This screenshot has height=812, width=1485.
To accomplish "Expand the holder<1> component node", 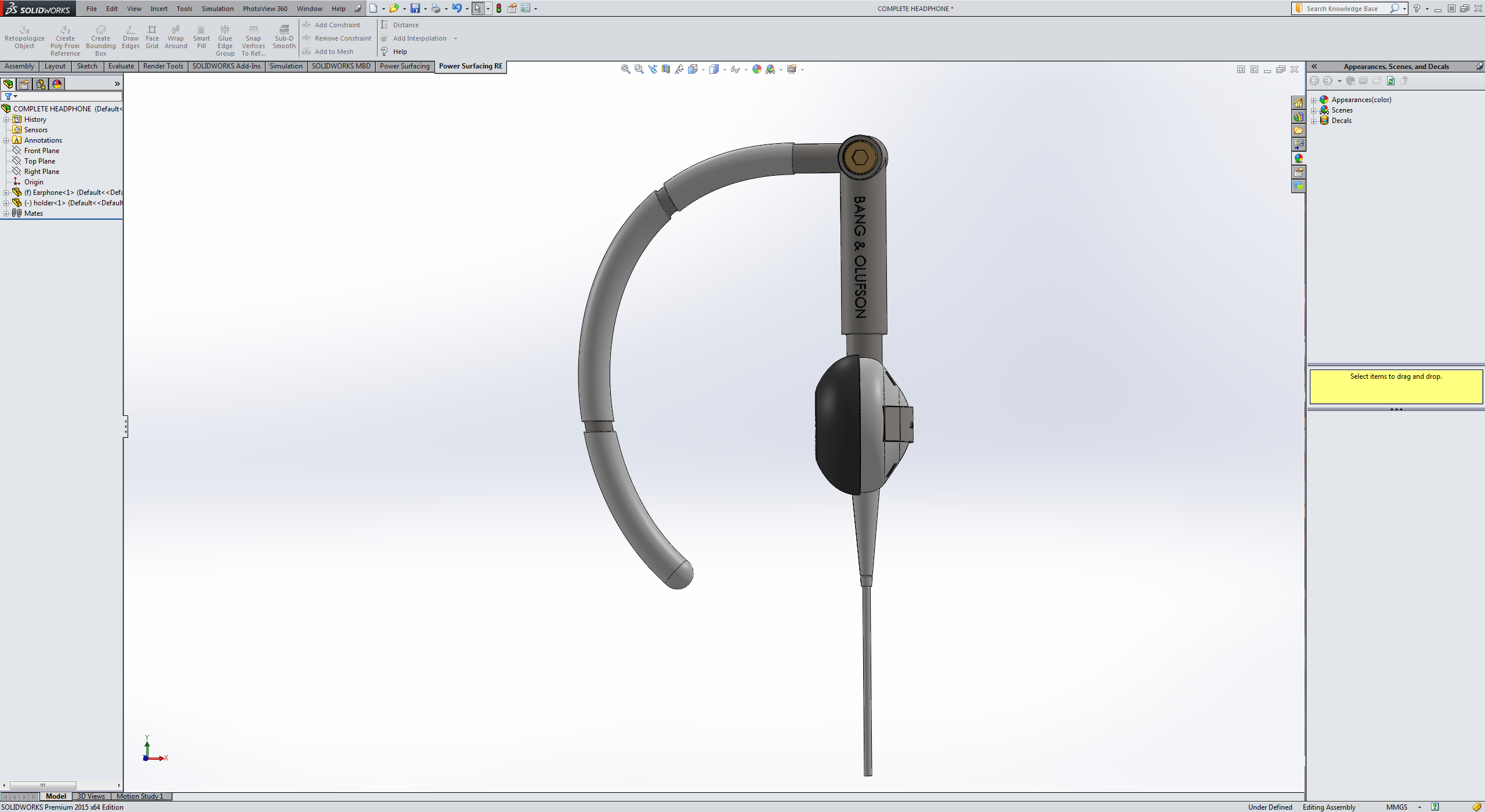I will 6,203.
